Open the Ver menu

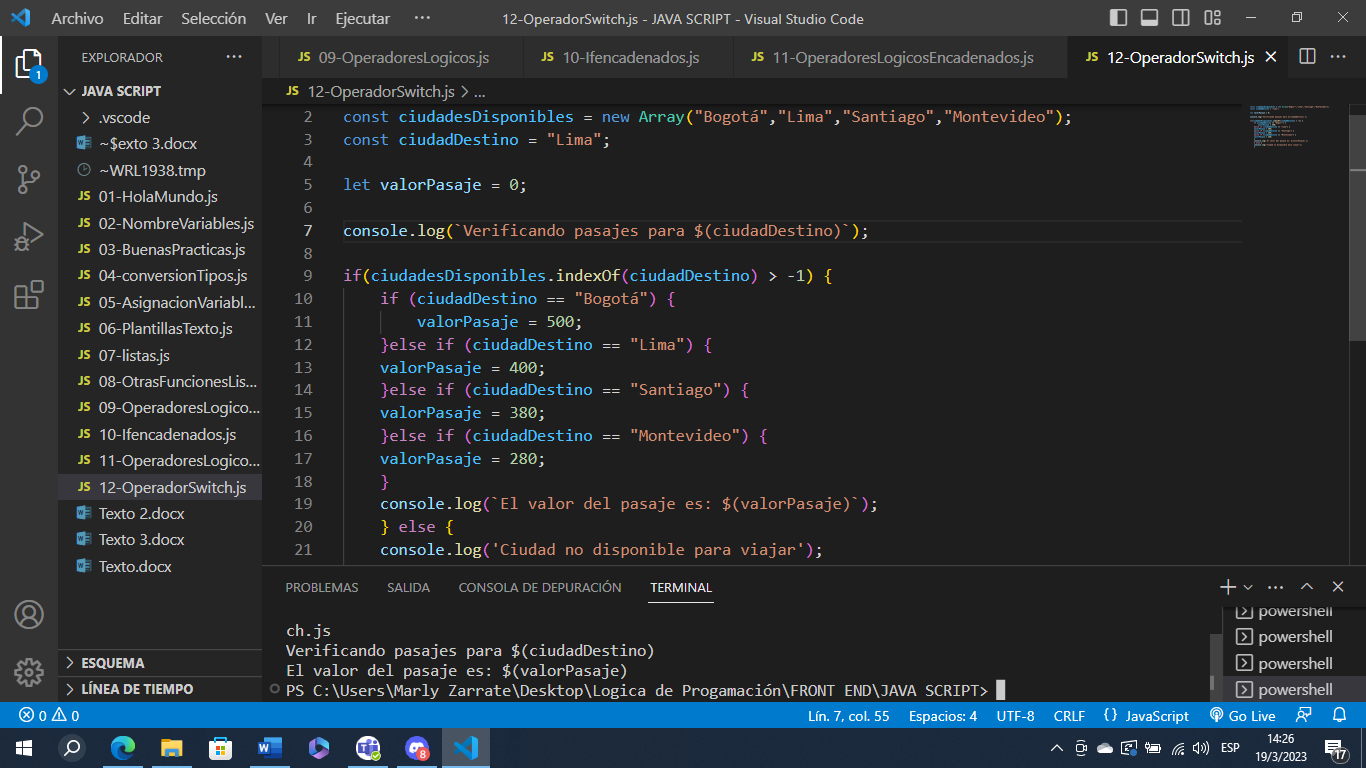point(276,18)
